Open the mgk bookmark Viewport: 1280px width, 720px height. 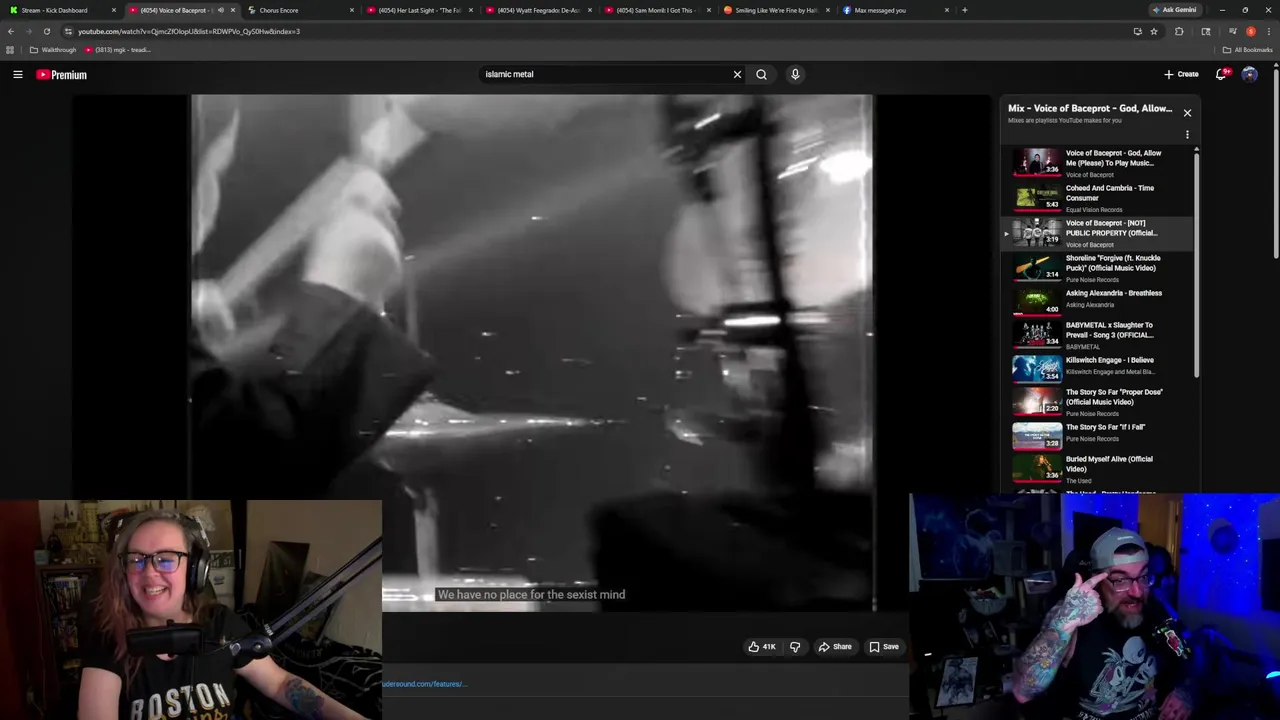pos(117,50)
